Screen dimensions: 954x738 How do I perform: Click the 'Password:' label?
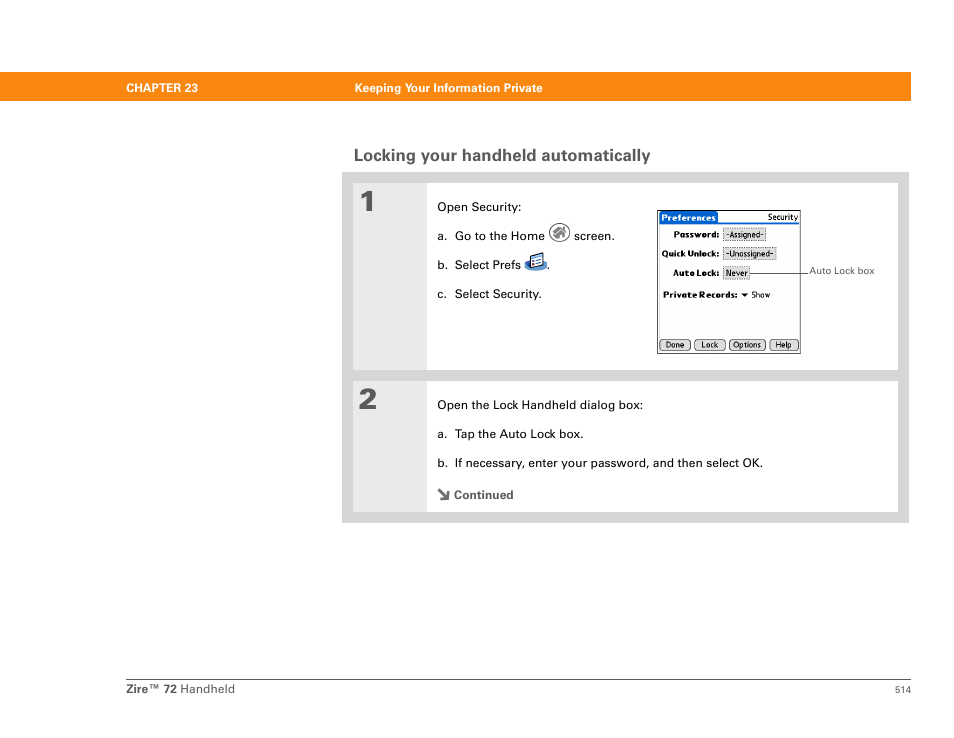point(696,235)
